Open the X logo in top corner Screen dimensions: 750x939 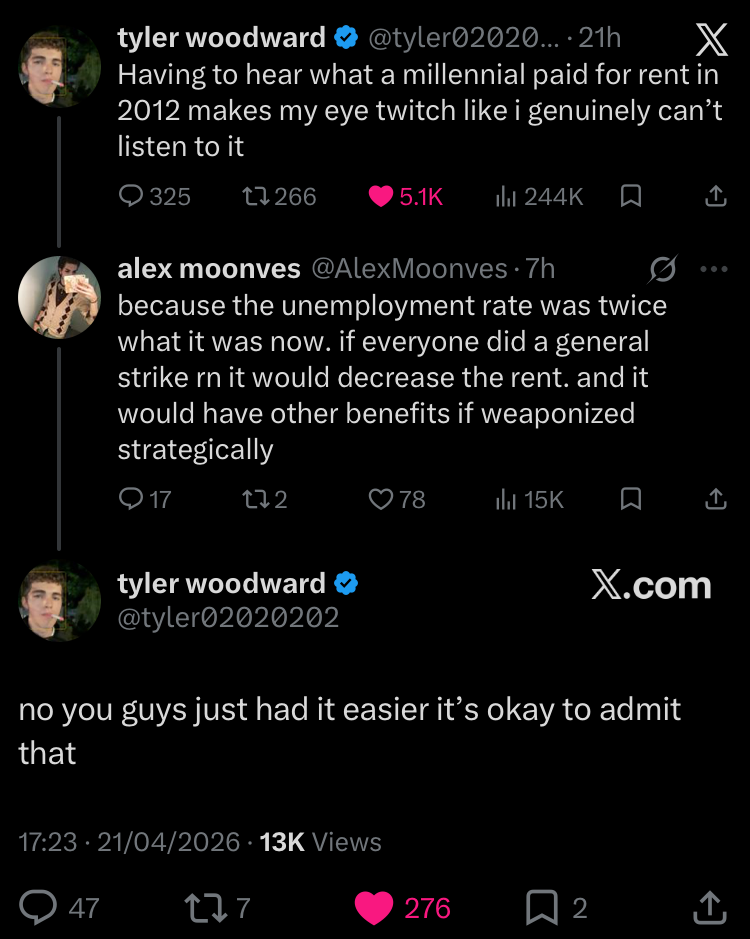[x=710, y=40]
